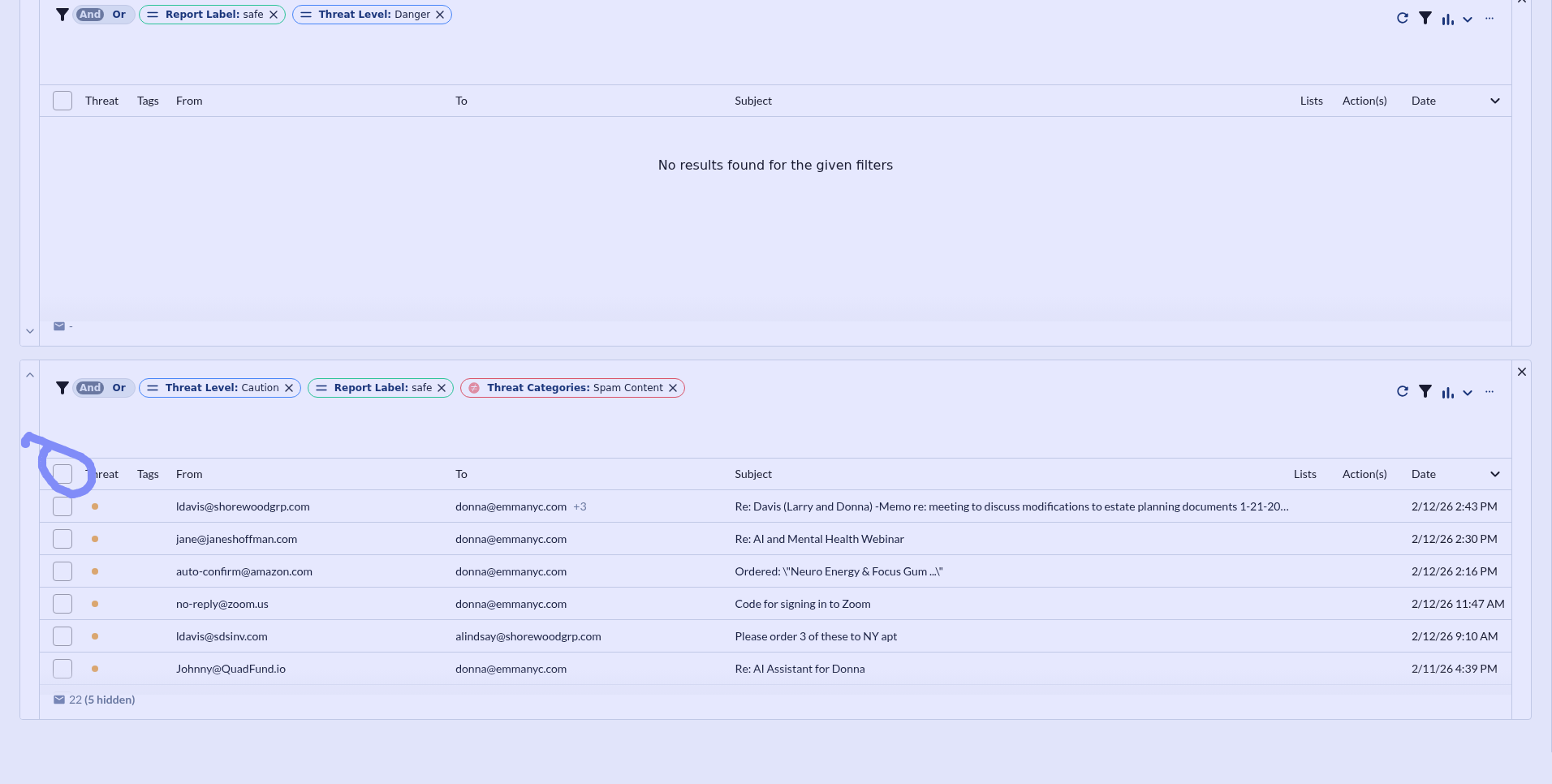Remove Threat Categories: Spam Content filter
The image size is (1552, 784).
point(673,388)
